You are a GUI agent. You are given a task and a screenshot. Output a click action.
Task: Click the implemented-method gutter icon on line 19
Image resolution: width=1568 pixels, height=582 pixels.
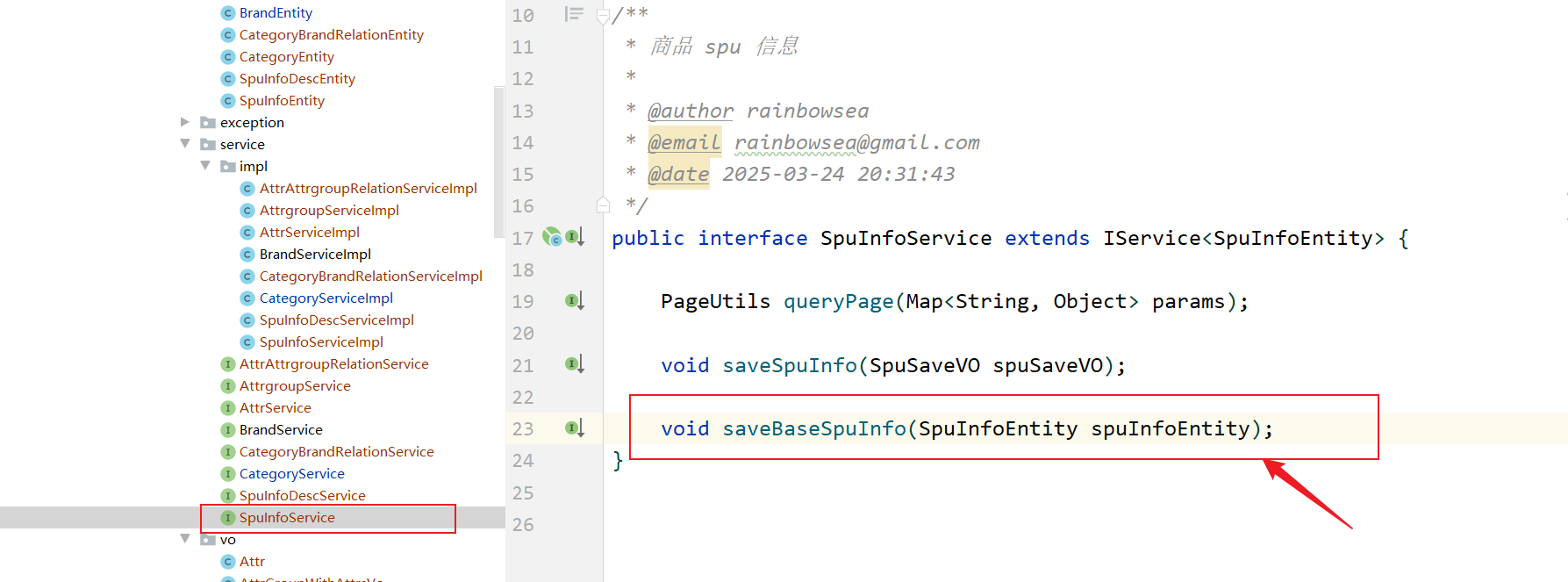point(575,301)
